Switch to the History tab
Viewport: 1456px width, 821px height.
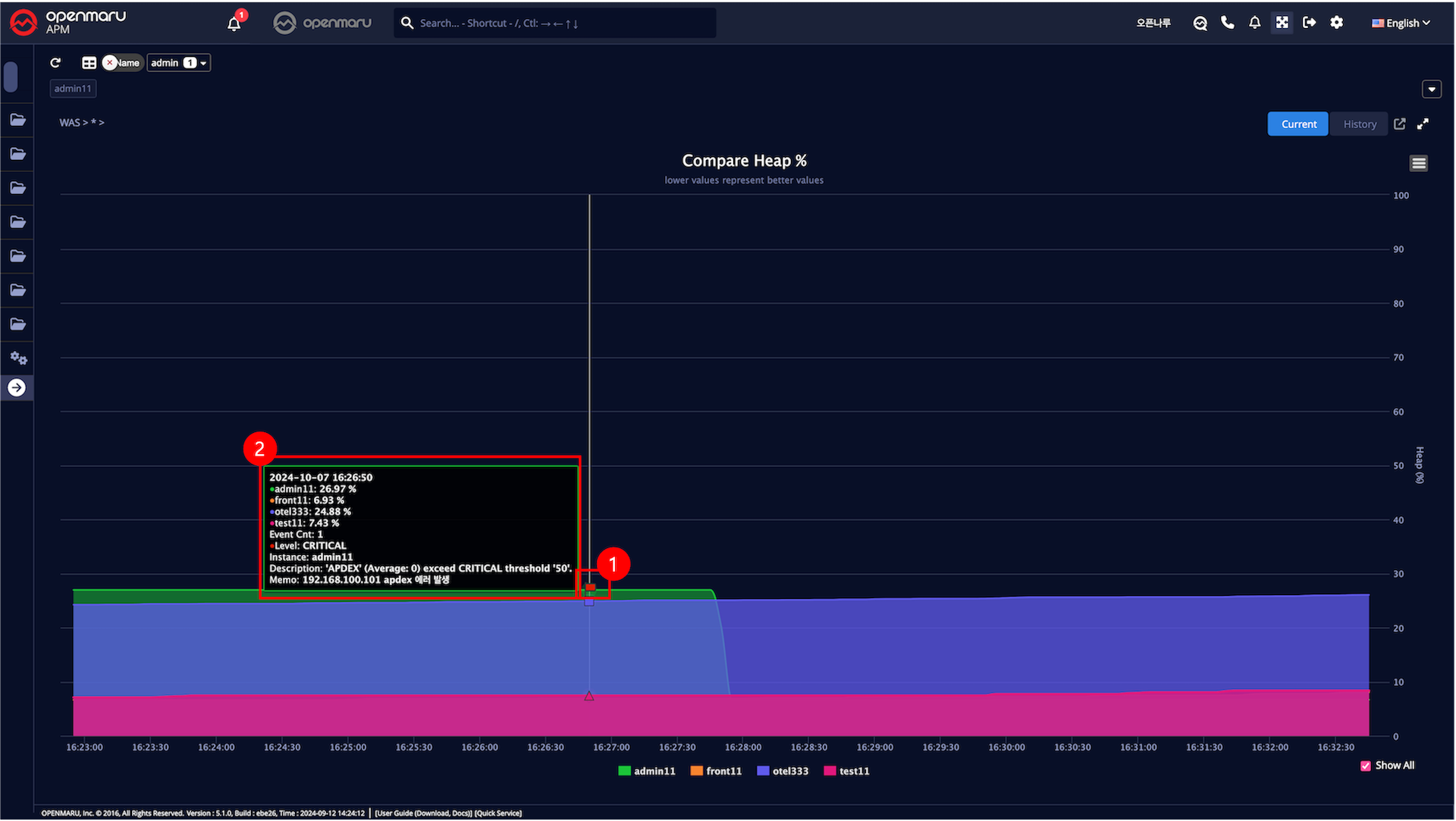click(1359, 124)
